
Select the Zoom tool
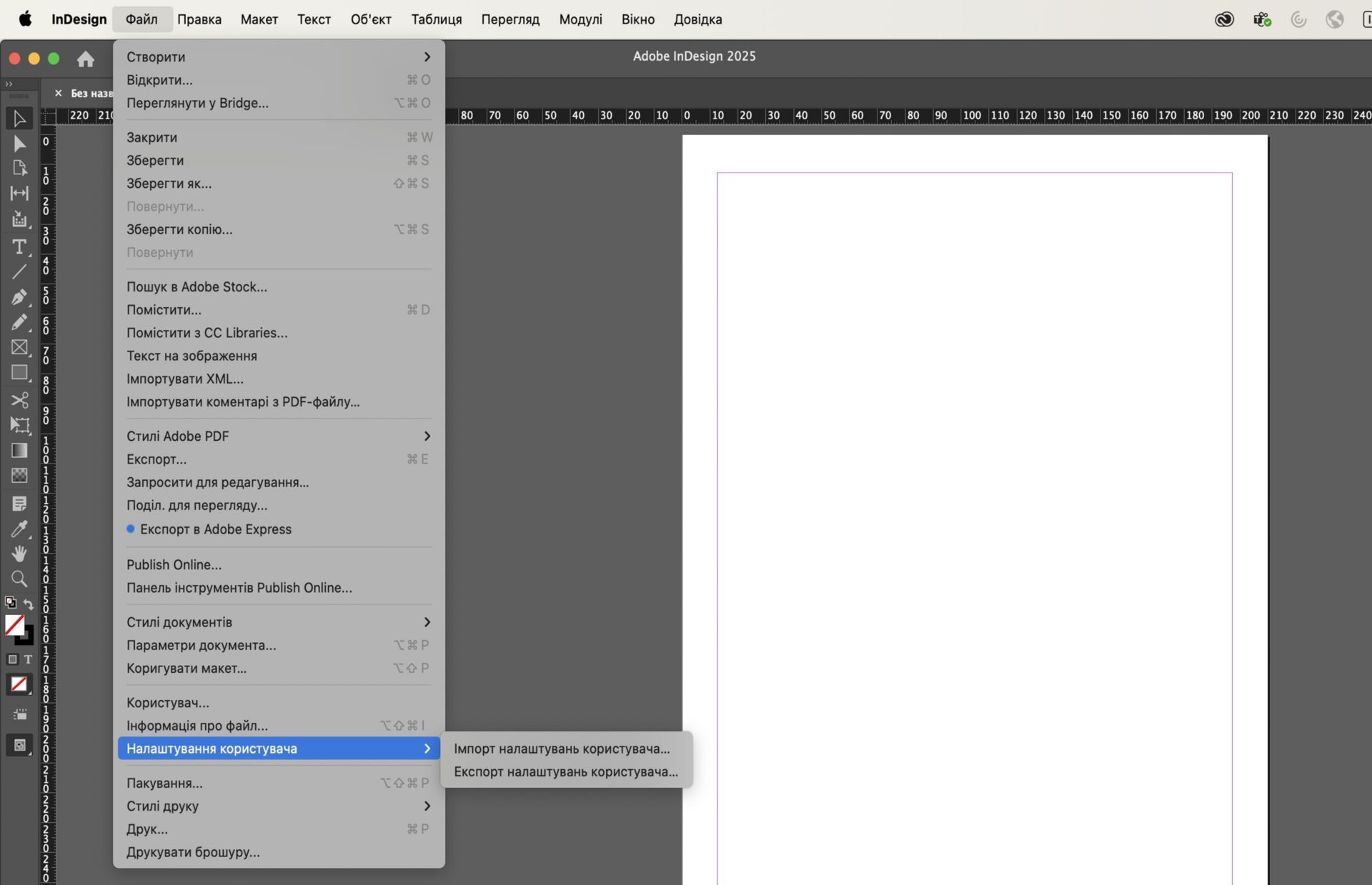click(x=19, y=579)
